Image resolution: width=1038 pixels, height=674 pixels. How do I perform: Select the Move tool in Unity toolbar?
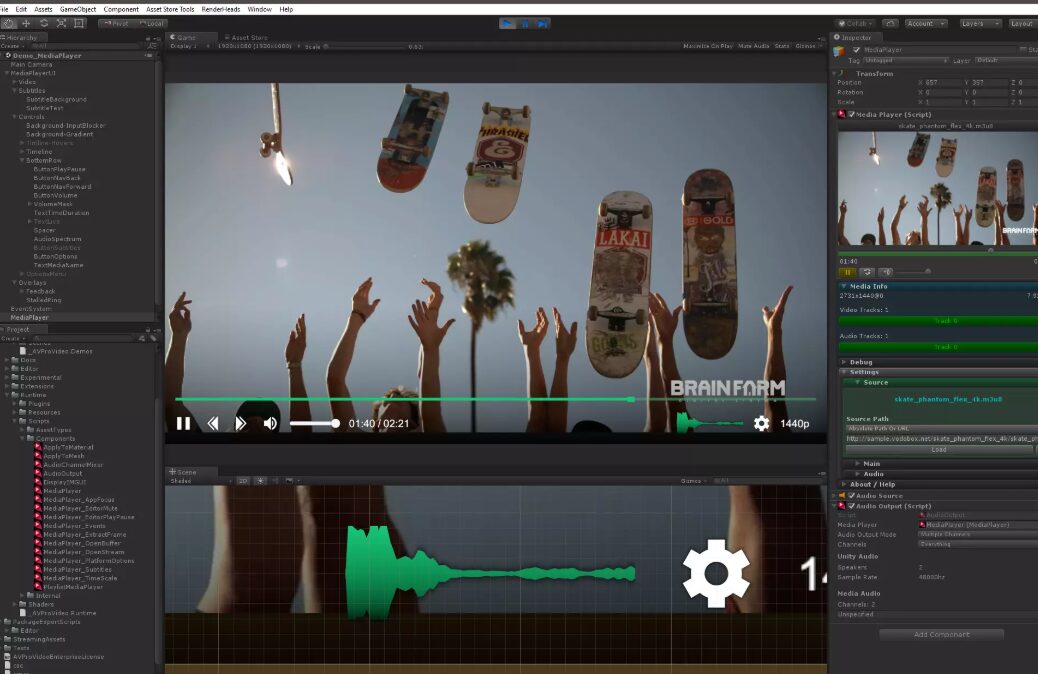click(x=26, y=23)
